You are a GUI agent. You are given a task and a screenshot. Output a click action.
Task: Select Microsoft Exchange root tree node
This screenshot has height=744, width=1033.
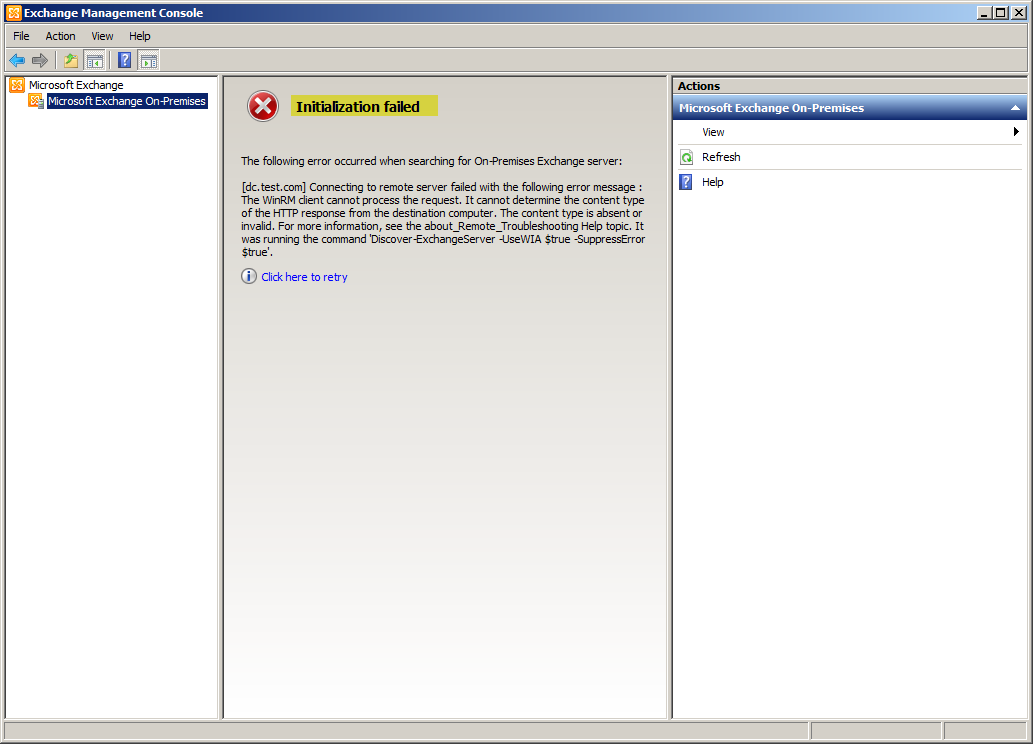coord(76,85)
